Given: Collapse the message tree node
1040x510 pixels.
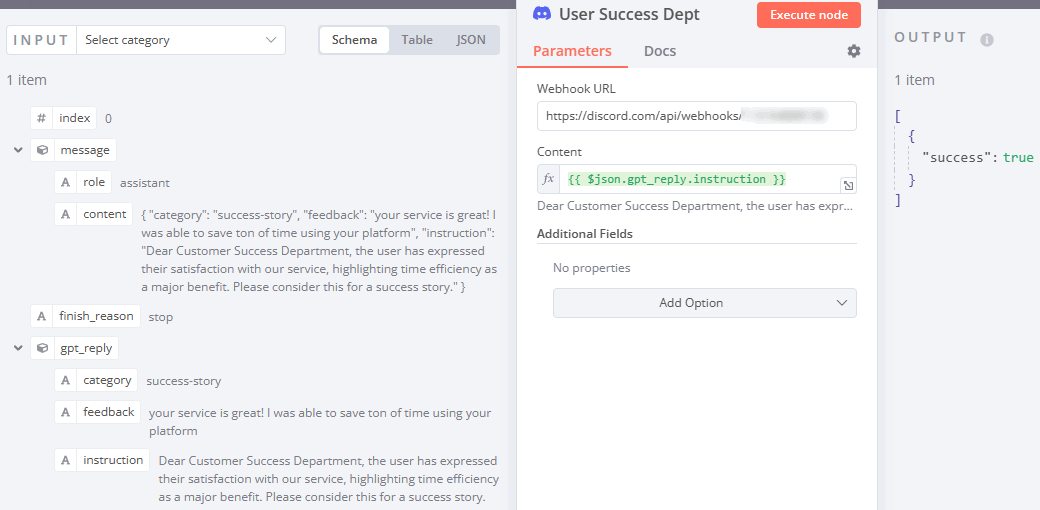Looking at the screenshot, I should coord(18,150).
